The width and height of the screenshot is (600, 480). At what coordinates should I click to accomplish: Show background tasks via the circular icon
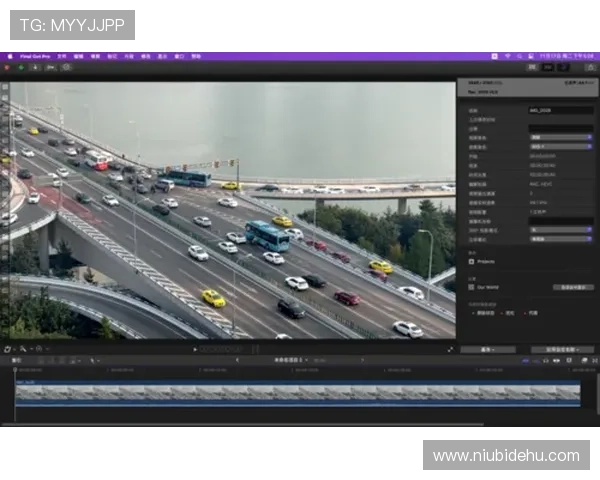(x=66, y=67)
